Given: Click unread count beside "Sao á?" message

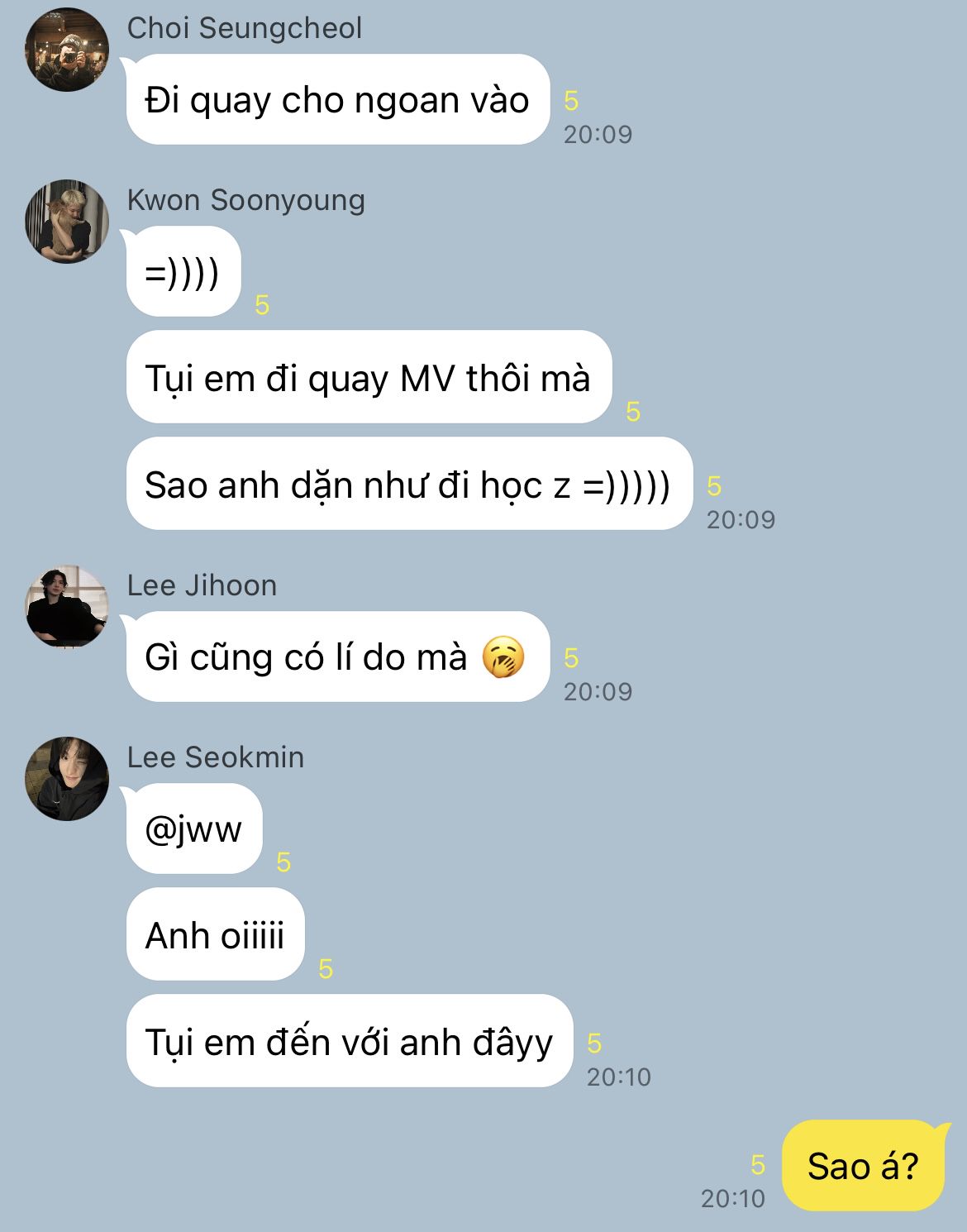Looking at the screenshot, I should click(x=758, y=1165).
